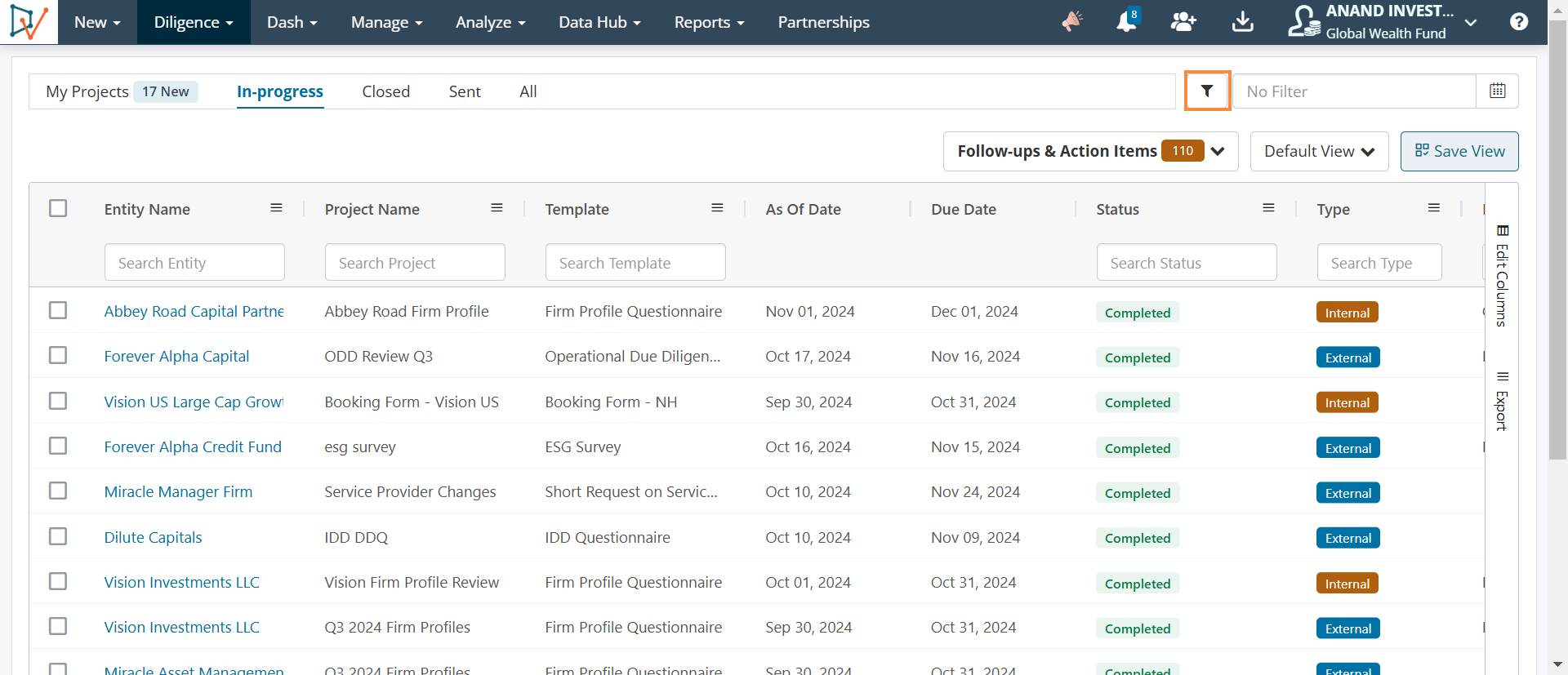The height and width of the screenshot is (675, 1568).
Task: Switch to the In-progress tab
Action: pos(280,91)
